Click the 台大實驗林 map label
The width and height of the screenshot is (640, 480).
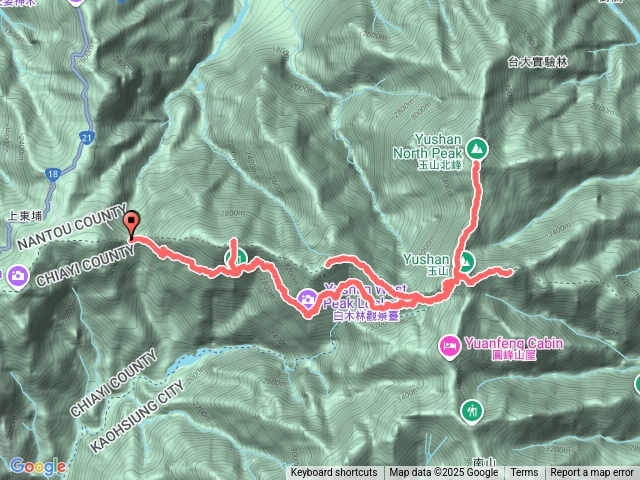click(538, 62)
